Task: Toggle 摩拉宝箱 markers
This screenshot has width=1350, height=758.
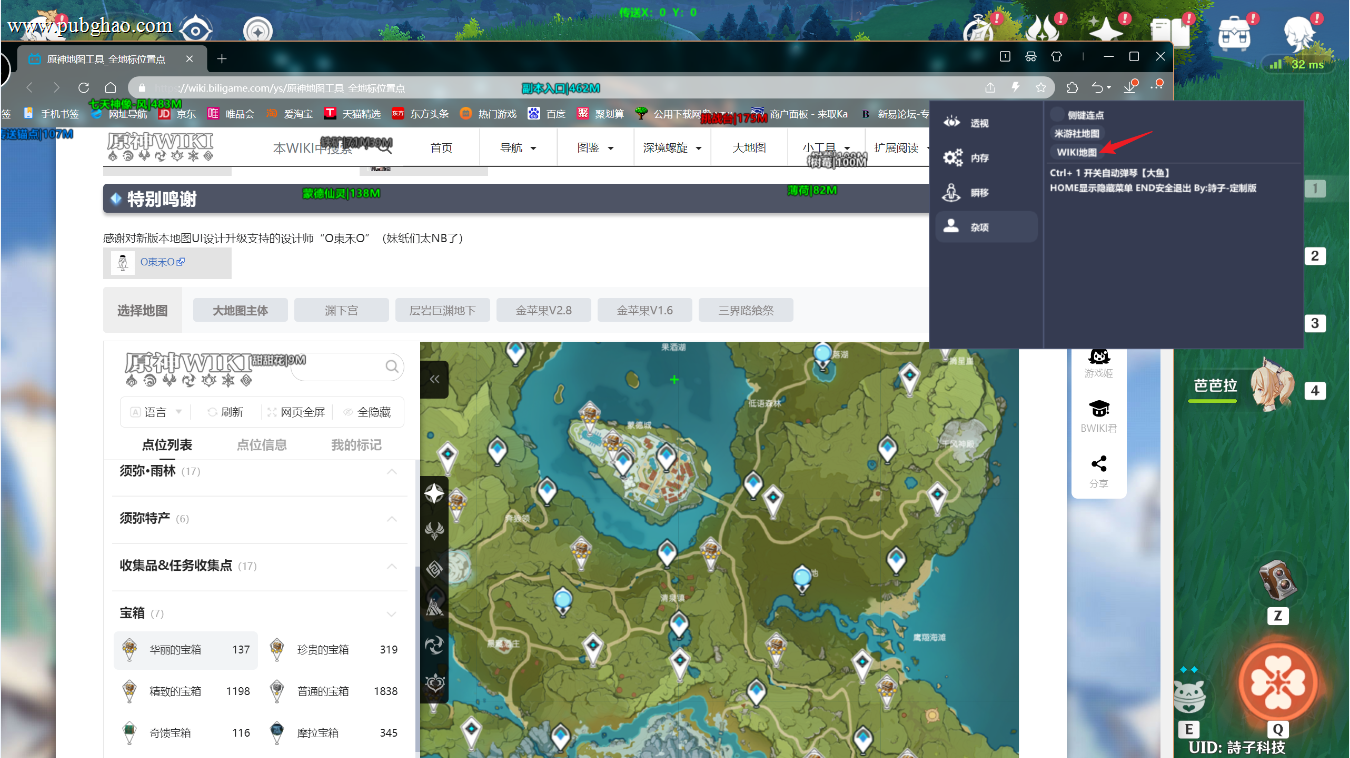Action: (x=334, y=733)
